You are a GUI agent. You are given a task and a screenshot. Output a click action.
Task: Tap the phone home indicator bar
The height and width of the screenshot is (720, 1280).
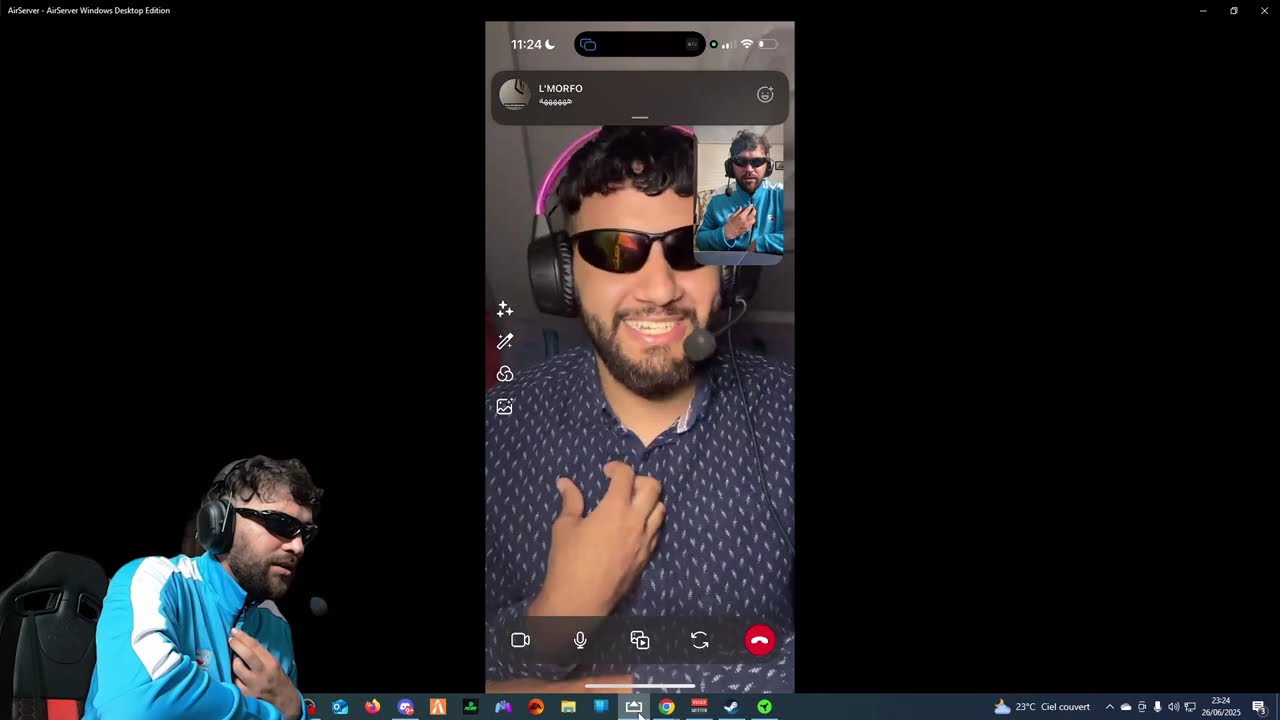[x=640, y=686]
